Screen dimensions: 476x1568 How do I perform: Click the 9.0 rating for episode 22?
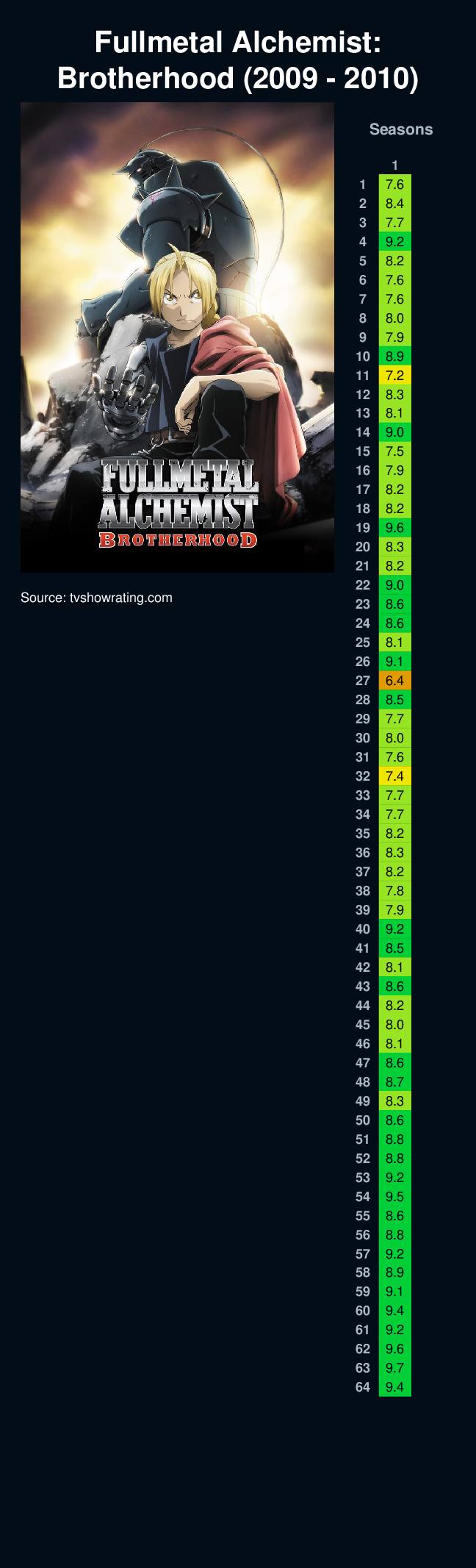point(394,585)
